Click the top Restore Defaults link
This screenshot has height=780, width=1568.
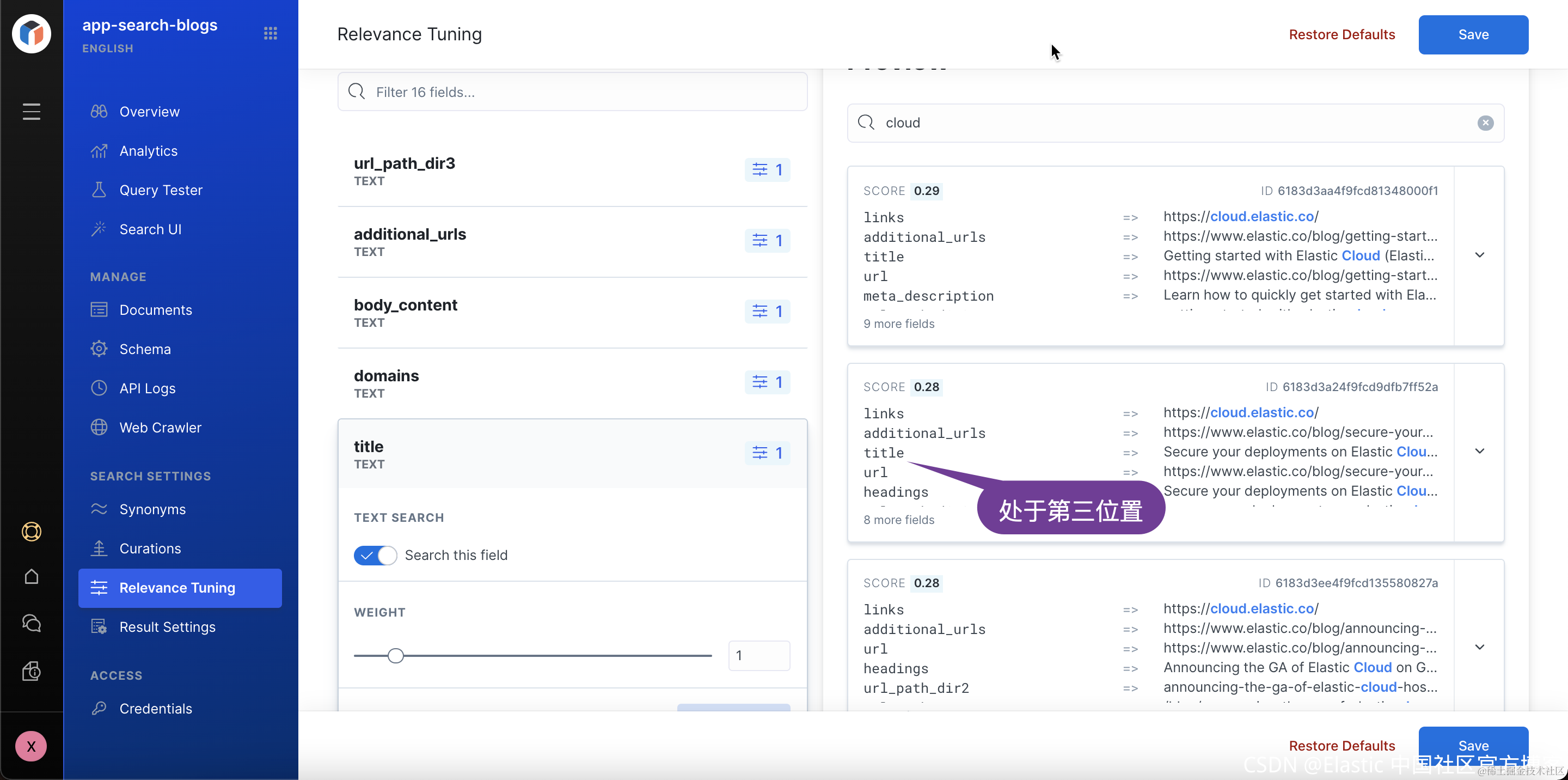tap(1341, 35)
